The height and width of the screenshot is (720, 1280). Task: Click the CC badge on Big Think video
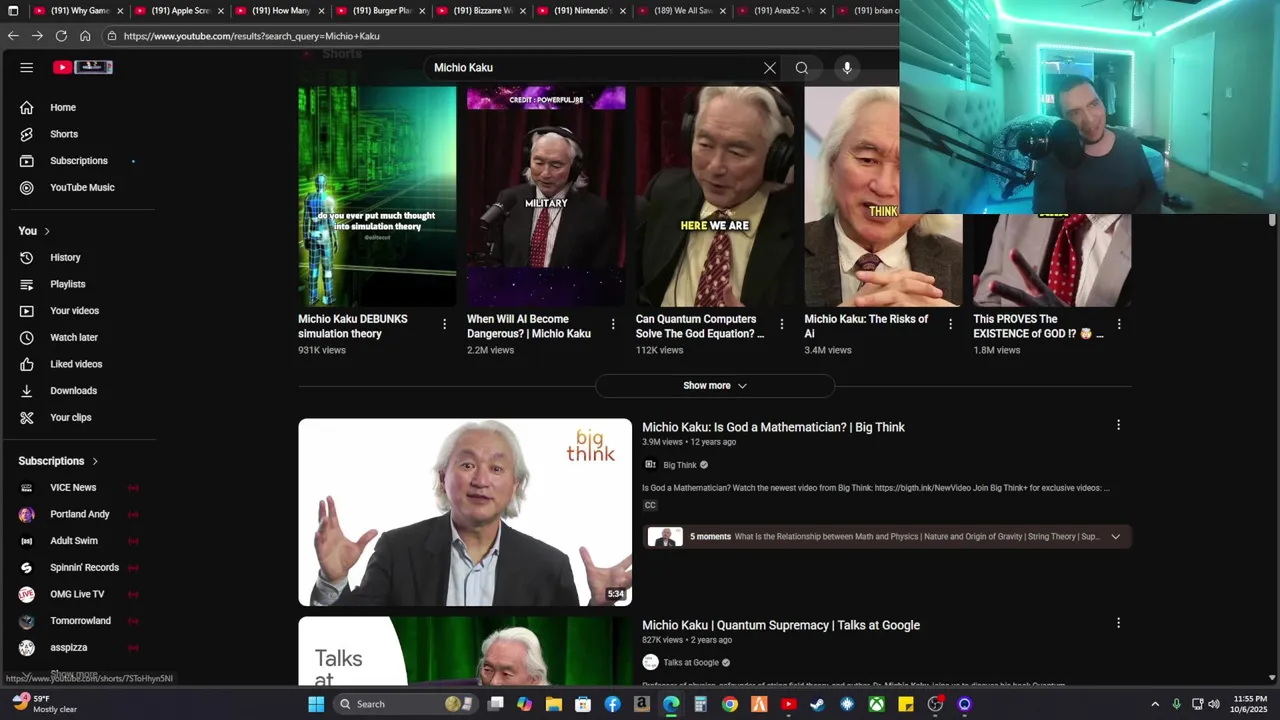tap(650, 506)
